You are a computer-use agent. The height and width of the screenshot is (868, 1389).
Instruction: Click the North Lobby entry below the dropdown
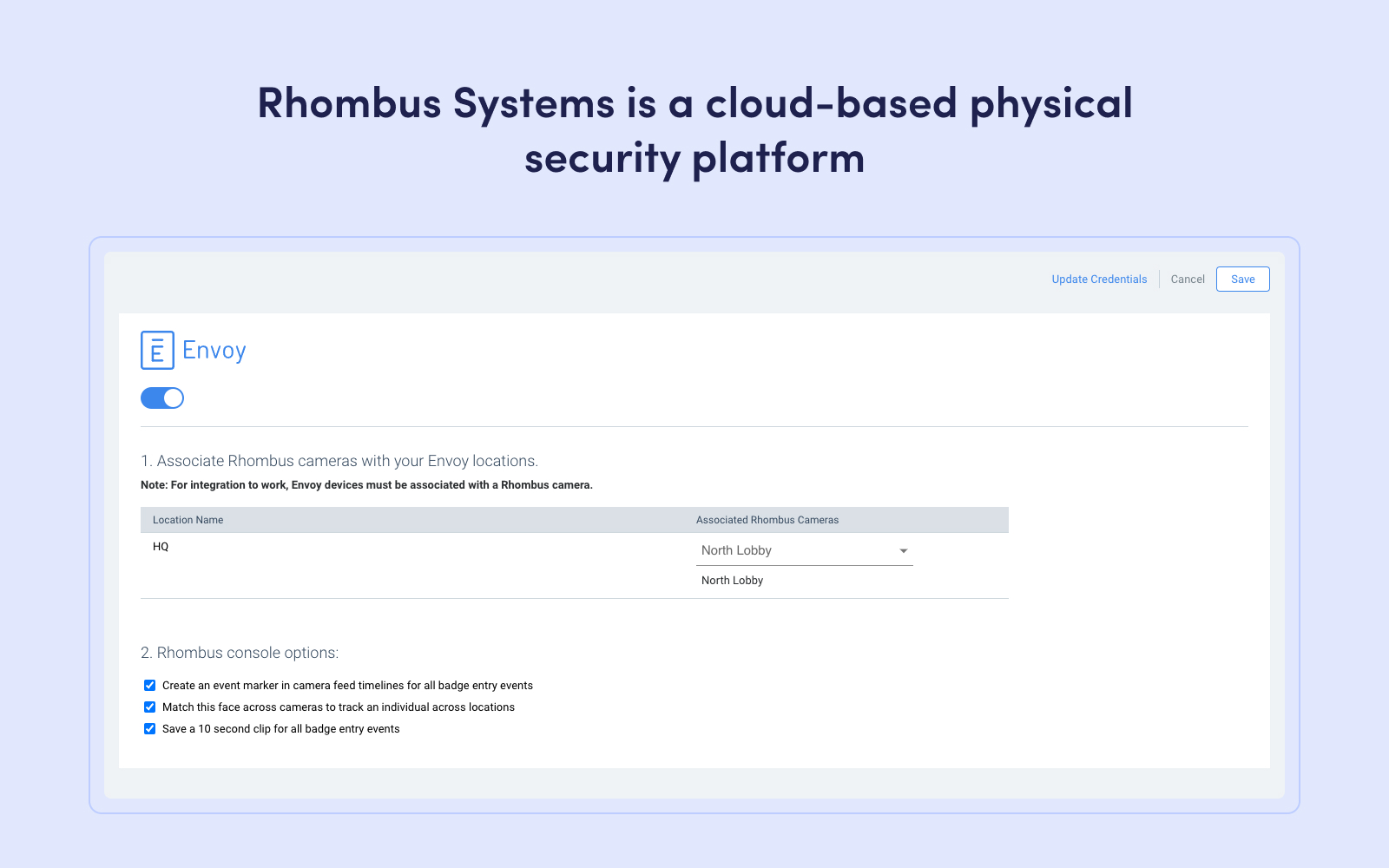tap(732, 581)
